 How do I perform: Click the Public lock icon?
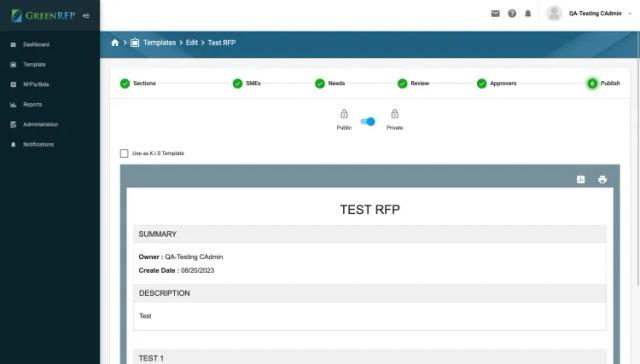(x=344, y=113)
